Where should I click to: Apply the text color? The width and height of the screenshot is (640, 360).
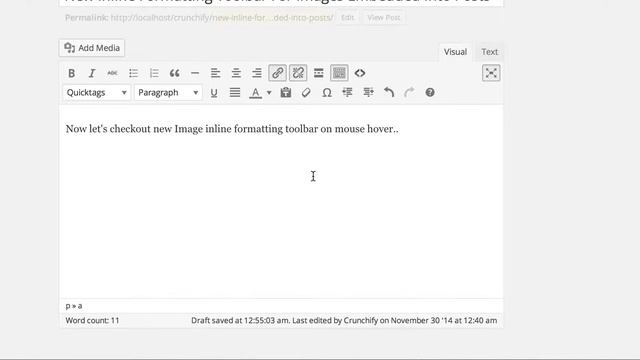(256, 93)
